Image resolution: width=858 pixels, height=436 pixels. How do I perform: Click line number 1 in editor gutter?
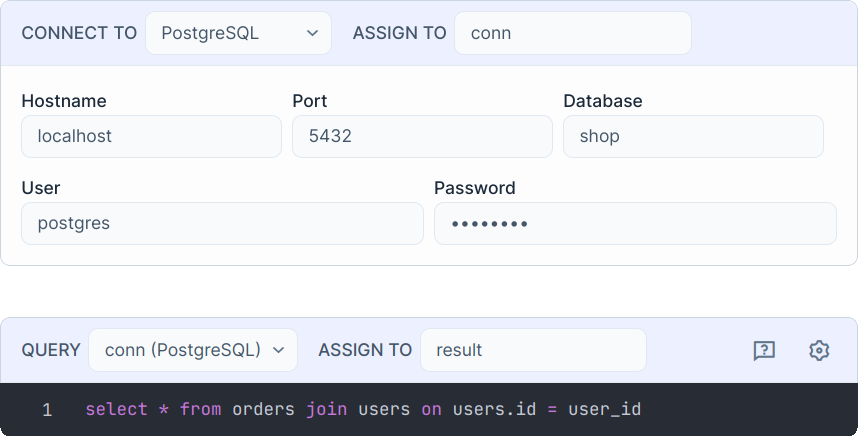coord(47,410)
